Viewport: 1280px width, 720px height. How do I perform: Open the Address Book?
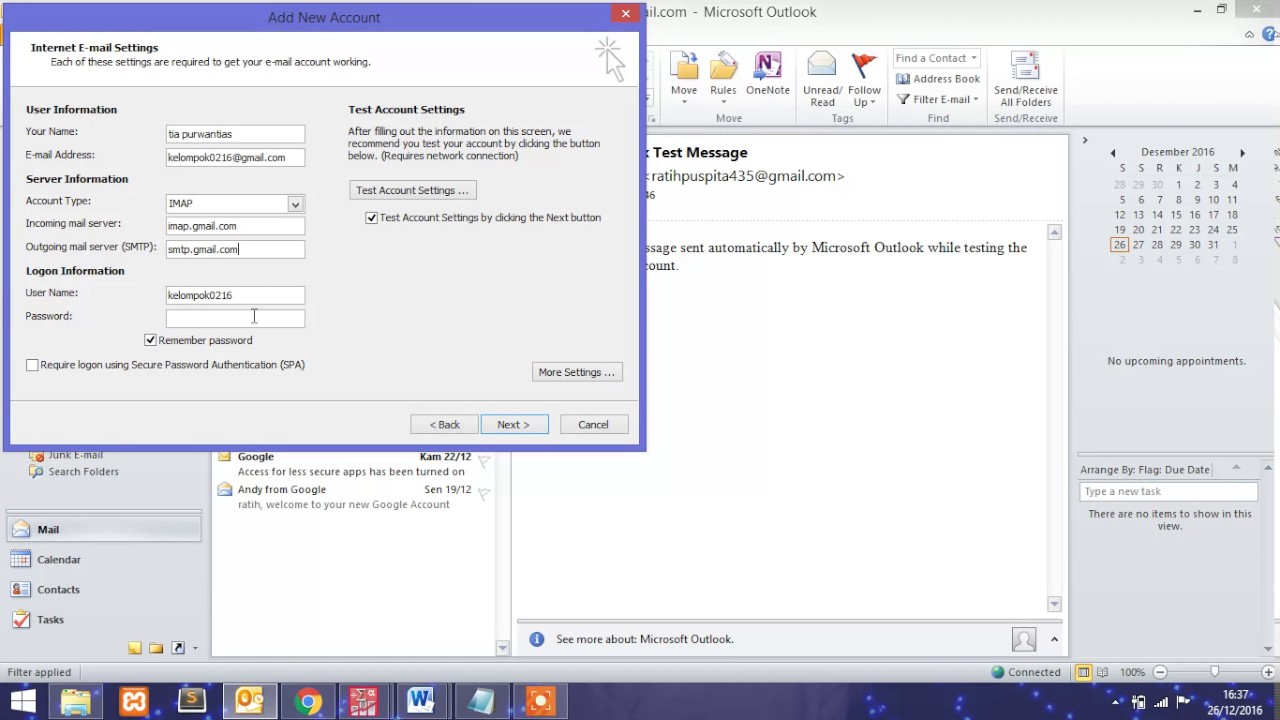[x=938, y=79]
